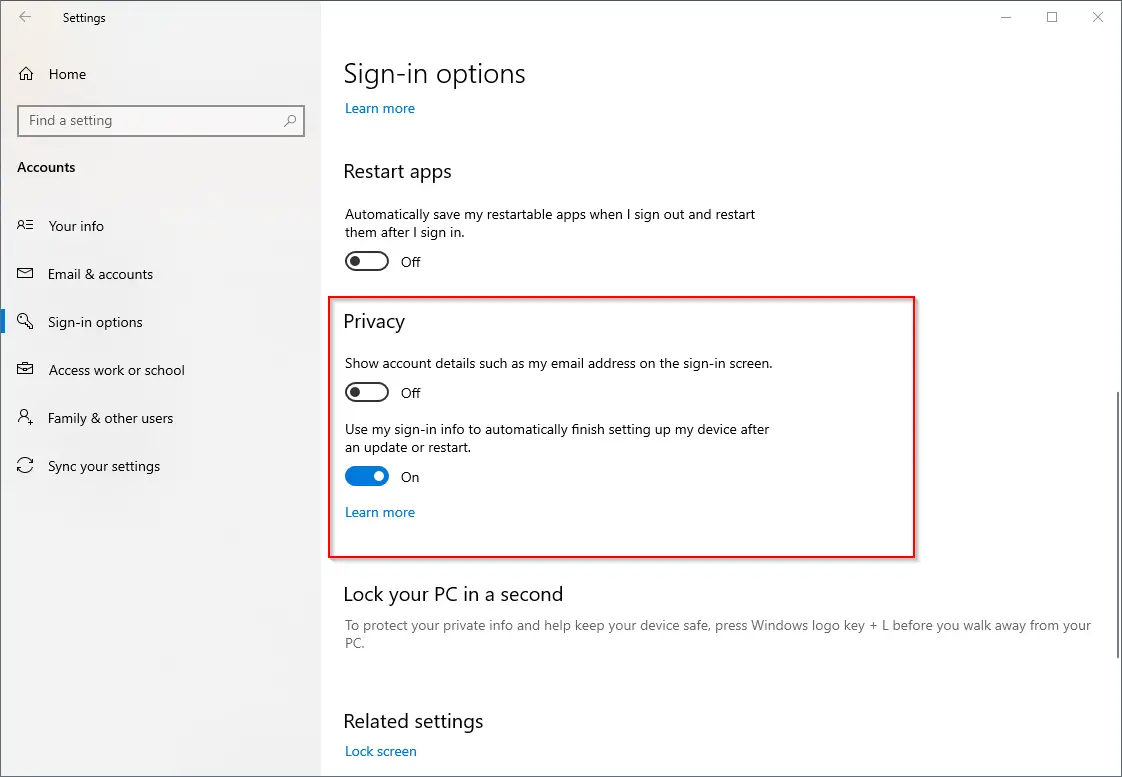Click the search magnifier icon
Image resolution: width=1122 pixels, height=777 pixels.
tap(290, 121)
